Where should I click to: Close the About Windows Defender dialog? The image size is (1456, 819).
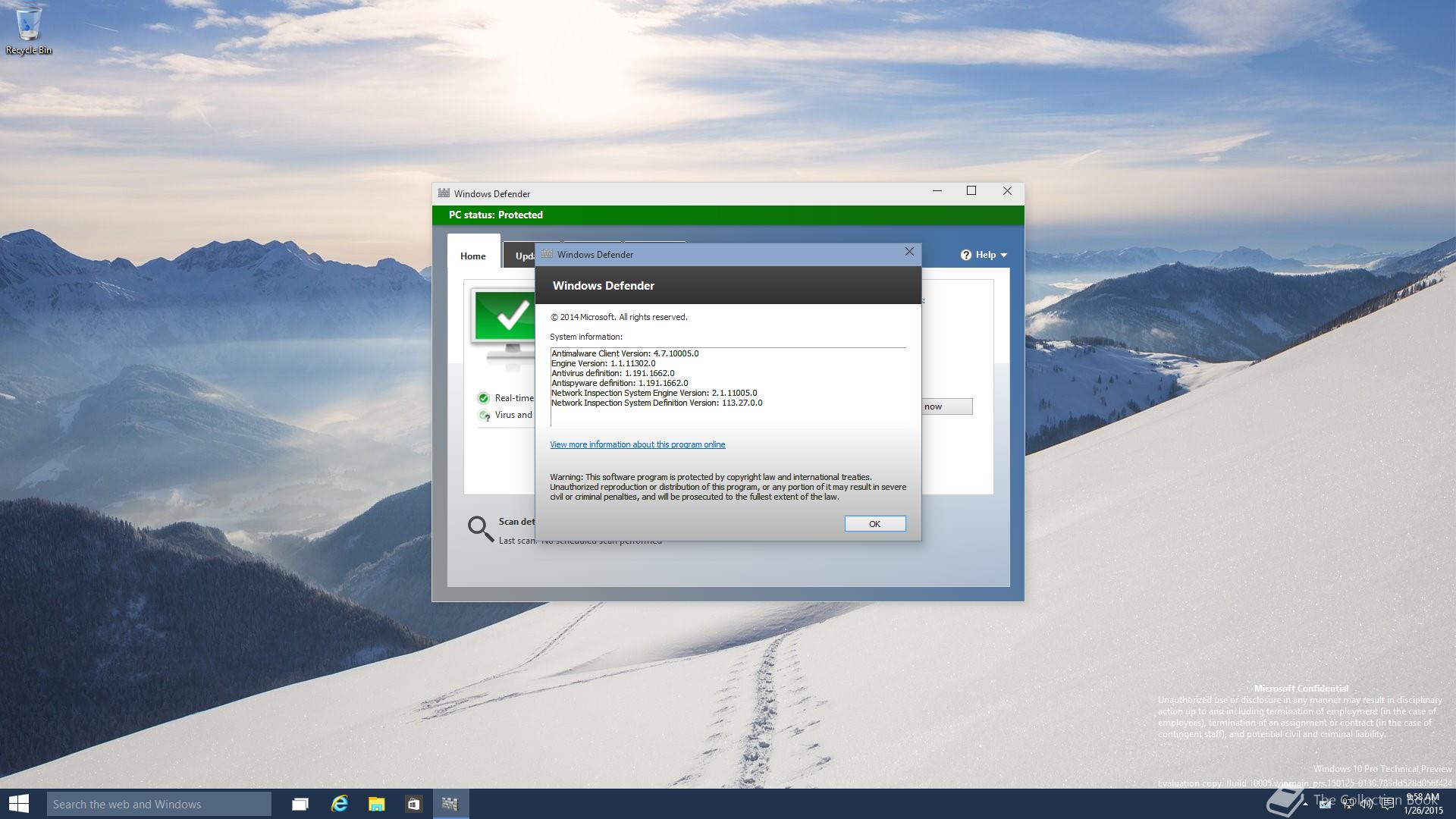click(909, 252)
